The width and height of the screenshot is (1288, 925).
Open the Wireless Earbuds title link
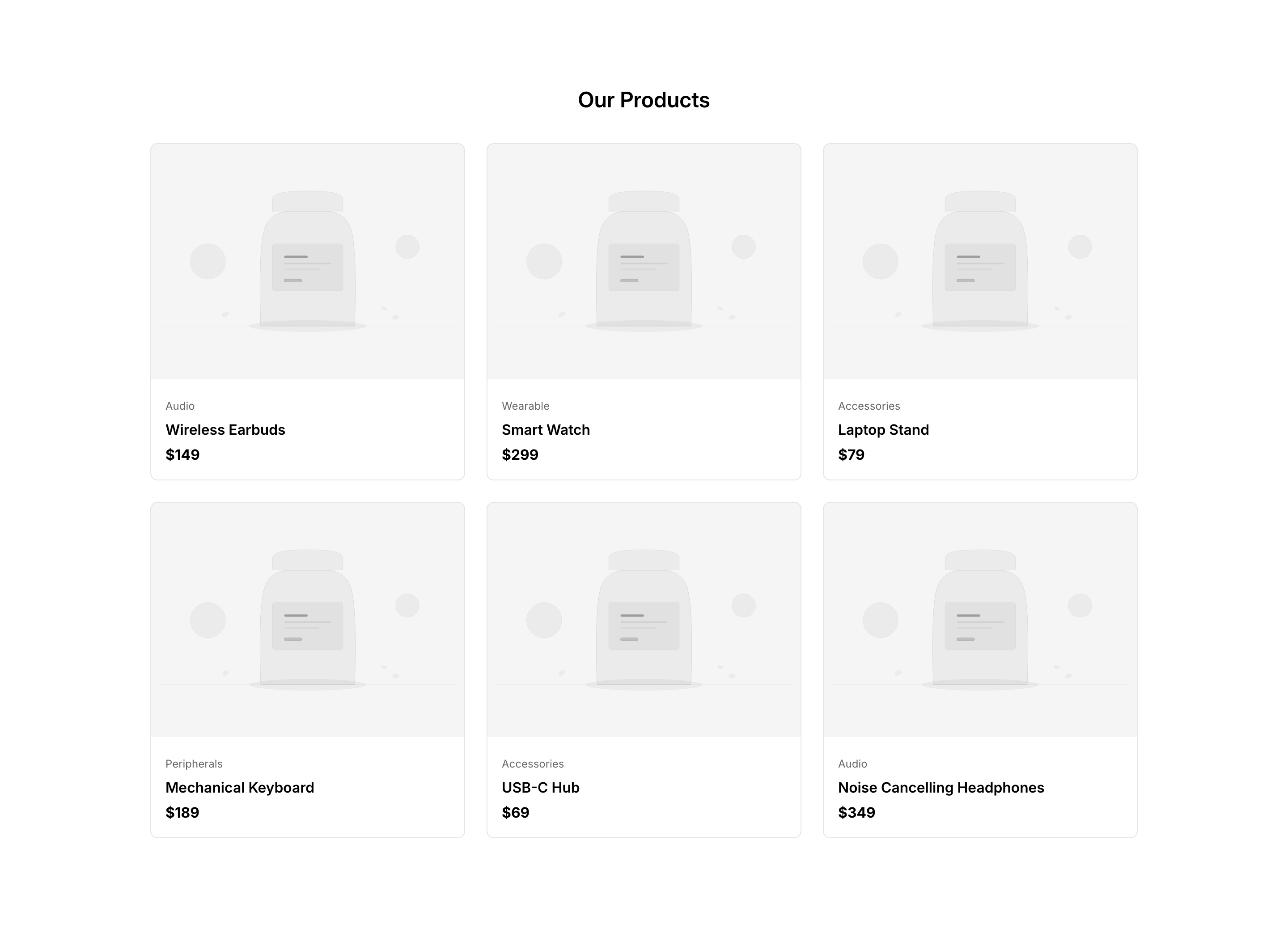(x=225, y=430)
